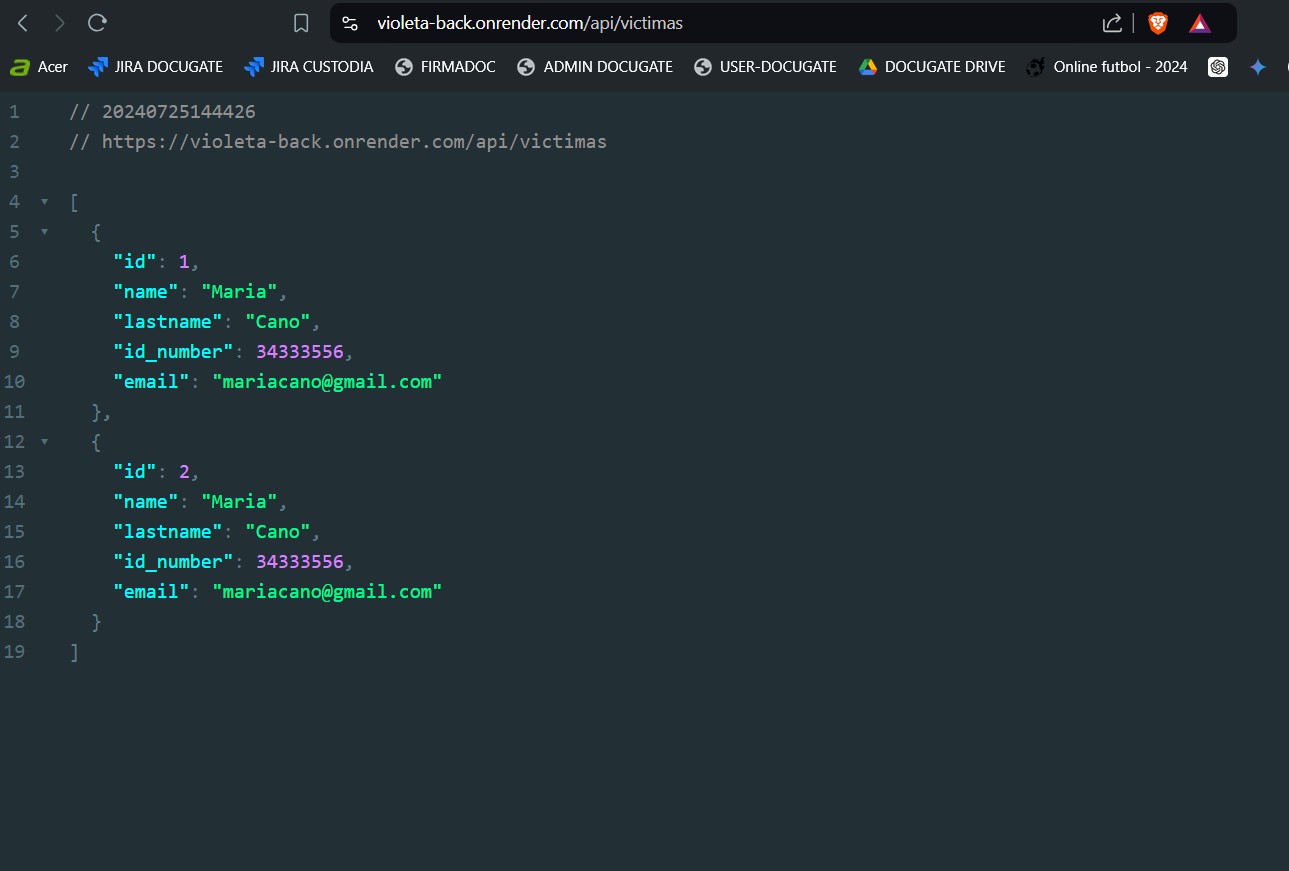Open the DOCUGATE DRIVE bookmark
Image resolution: width=1289 pixels, height=871 pixels.
click(x=932, y=67)
